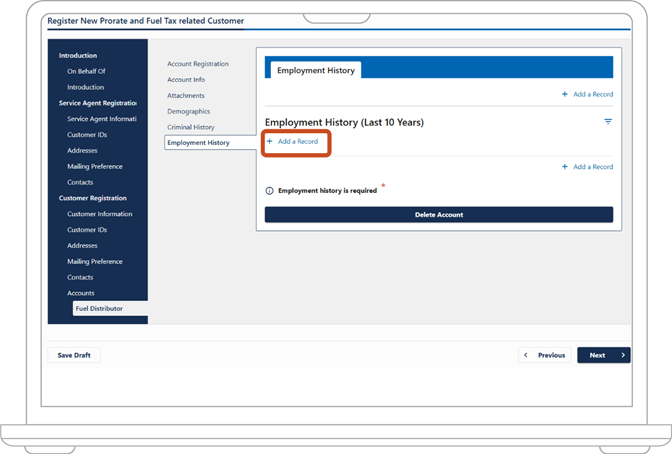Click the info icon next to Employment history is required

(x=269, y=191)
